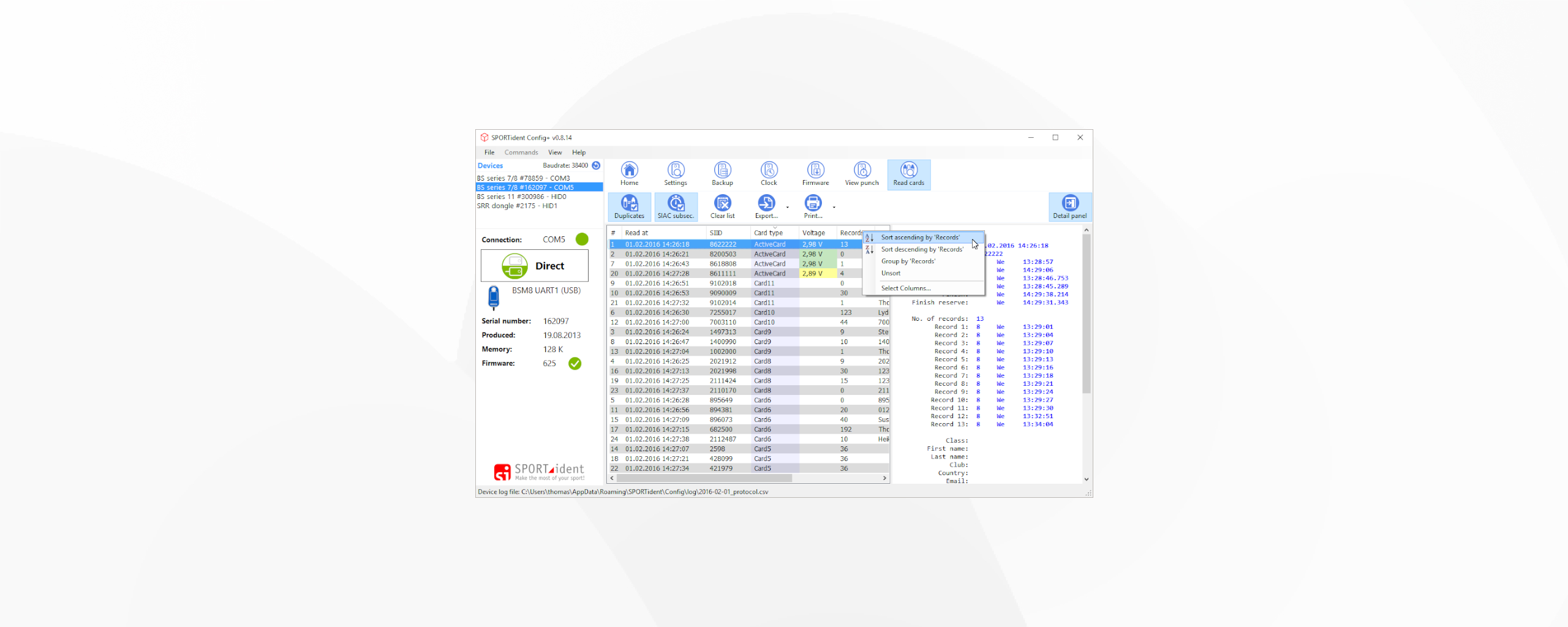Sort by the Read at column header
1568x627 pixels.
tap(663, 233)
